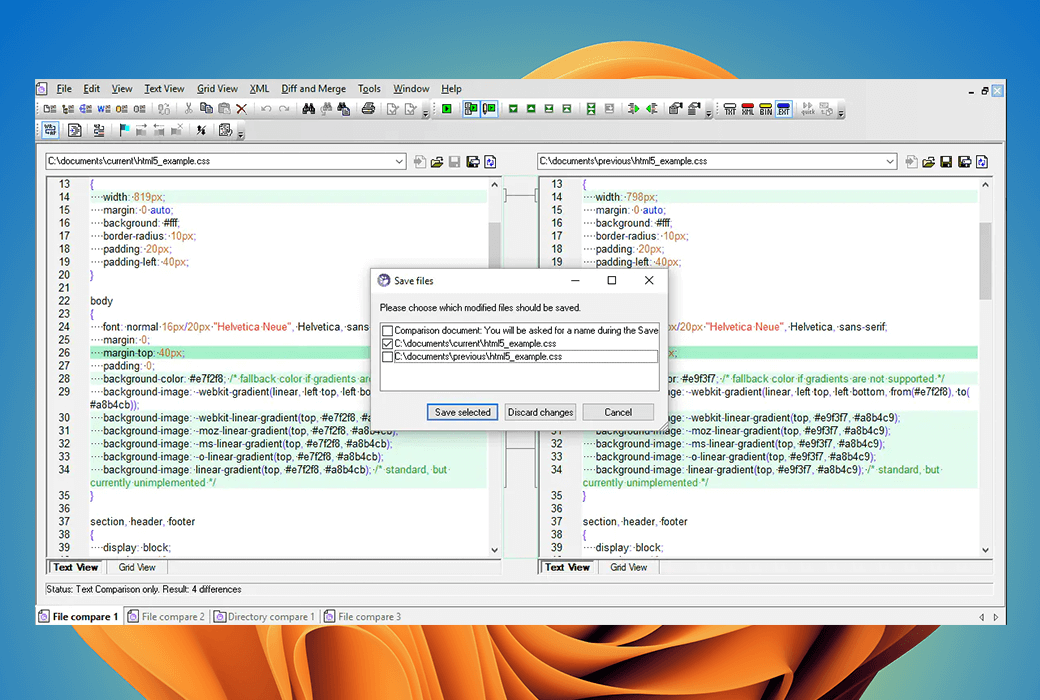Click the Discard changes button
The height and width of the screenshot is (700, 1040).
pyautogui.click(x=540, y=412)
